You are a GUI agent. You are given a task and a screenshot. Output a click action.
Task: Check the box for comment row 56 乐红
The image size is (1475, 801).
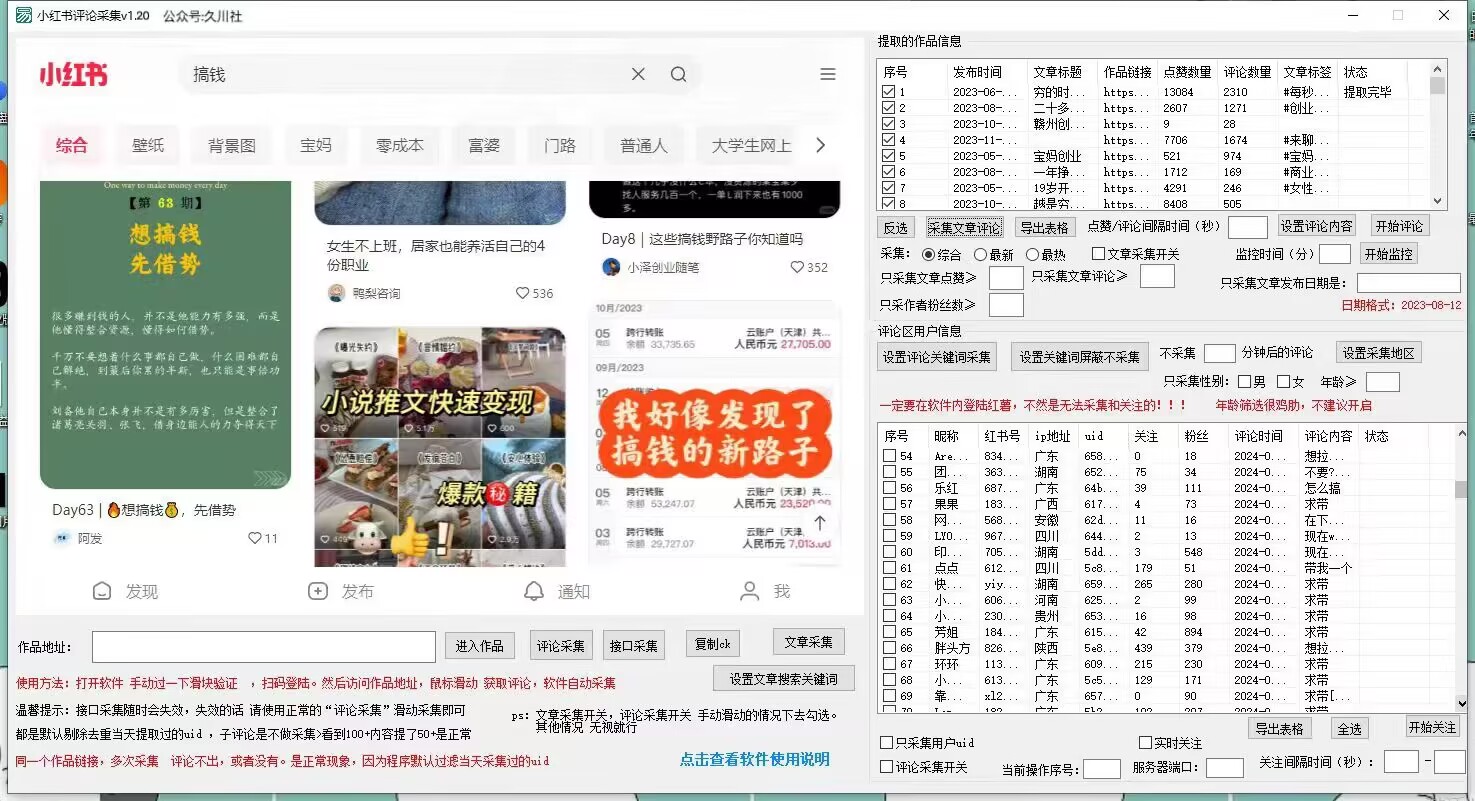click(889, 488)
